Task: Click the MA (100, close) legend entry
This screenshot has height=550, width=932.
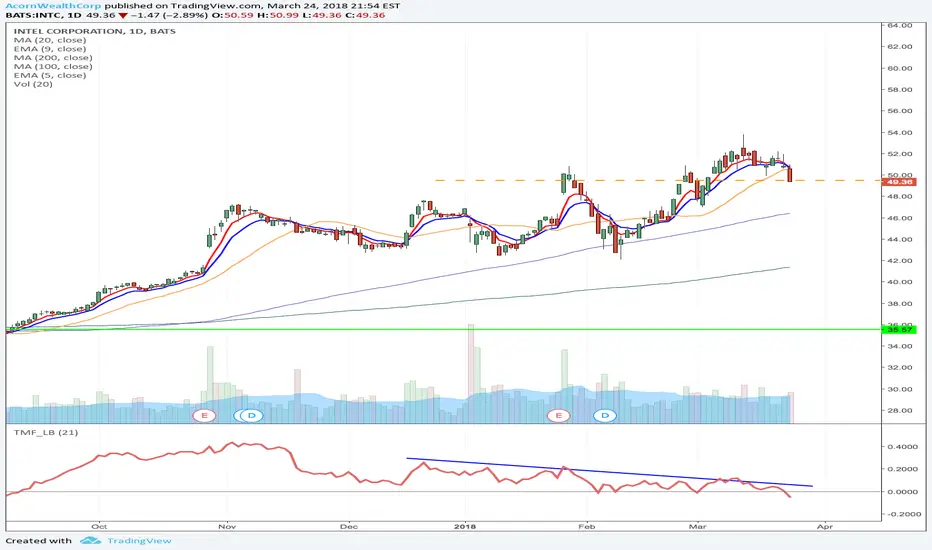Action: pyautogui.click(x=53, y=67)
